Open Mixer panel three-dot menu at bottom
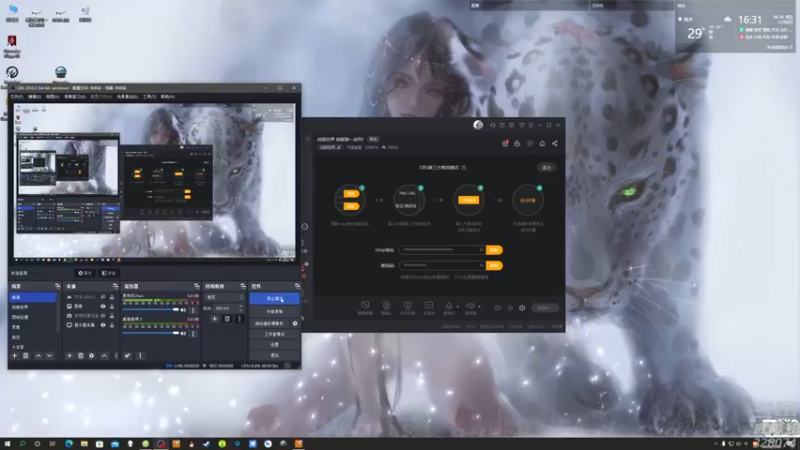This screenshot has height=450, width=800. pos(140,356)
